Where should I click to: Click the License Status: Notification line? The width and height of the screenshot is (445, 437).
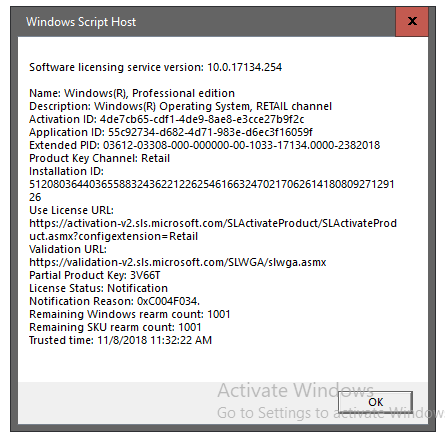(98, 288)
